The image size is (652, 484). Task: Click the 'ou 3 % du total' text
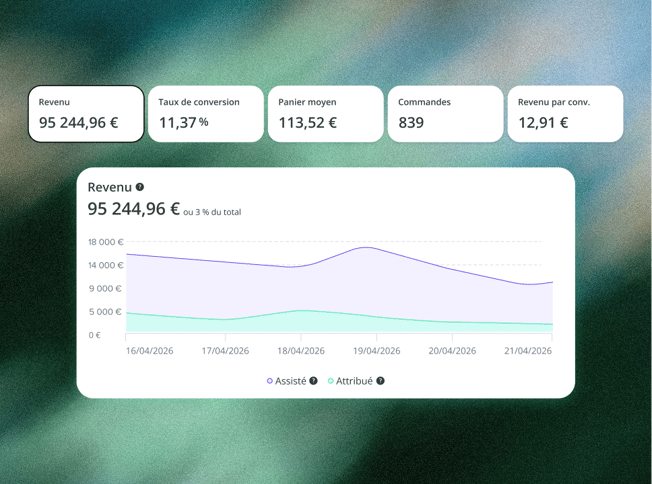point(212,212)
